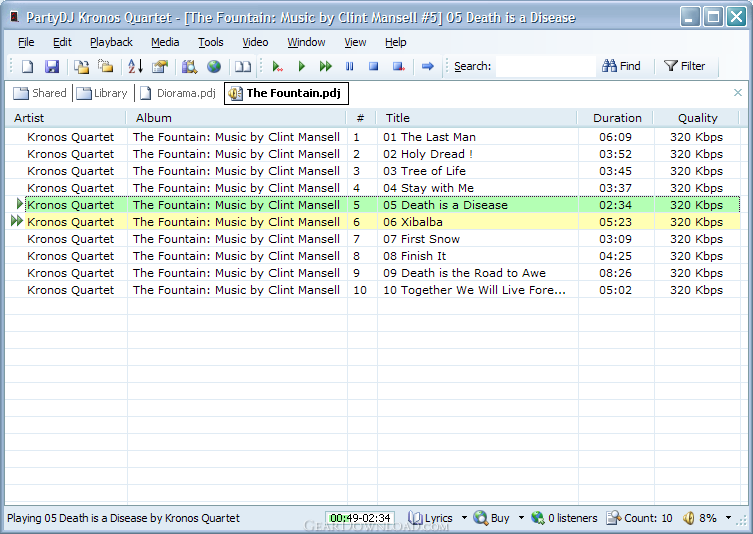Expand the Buy dropdown arrow
This screenshot has height=534, width=753.
point(521,518)
